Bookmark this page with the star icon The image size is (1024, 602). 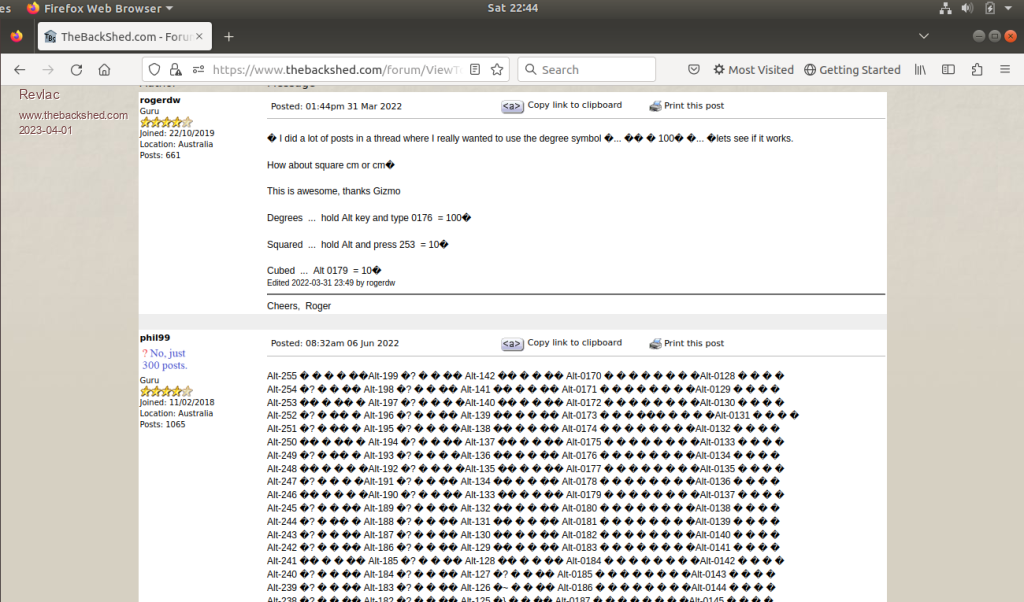[497, 70]
